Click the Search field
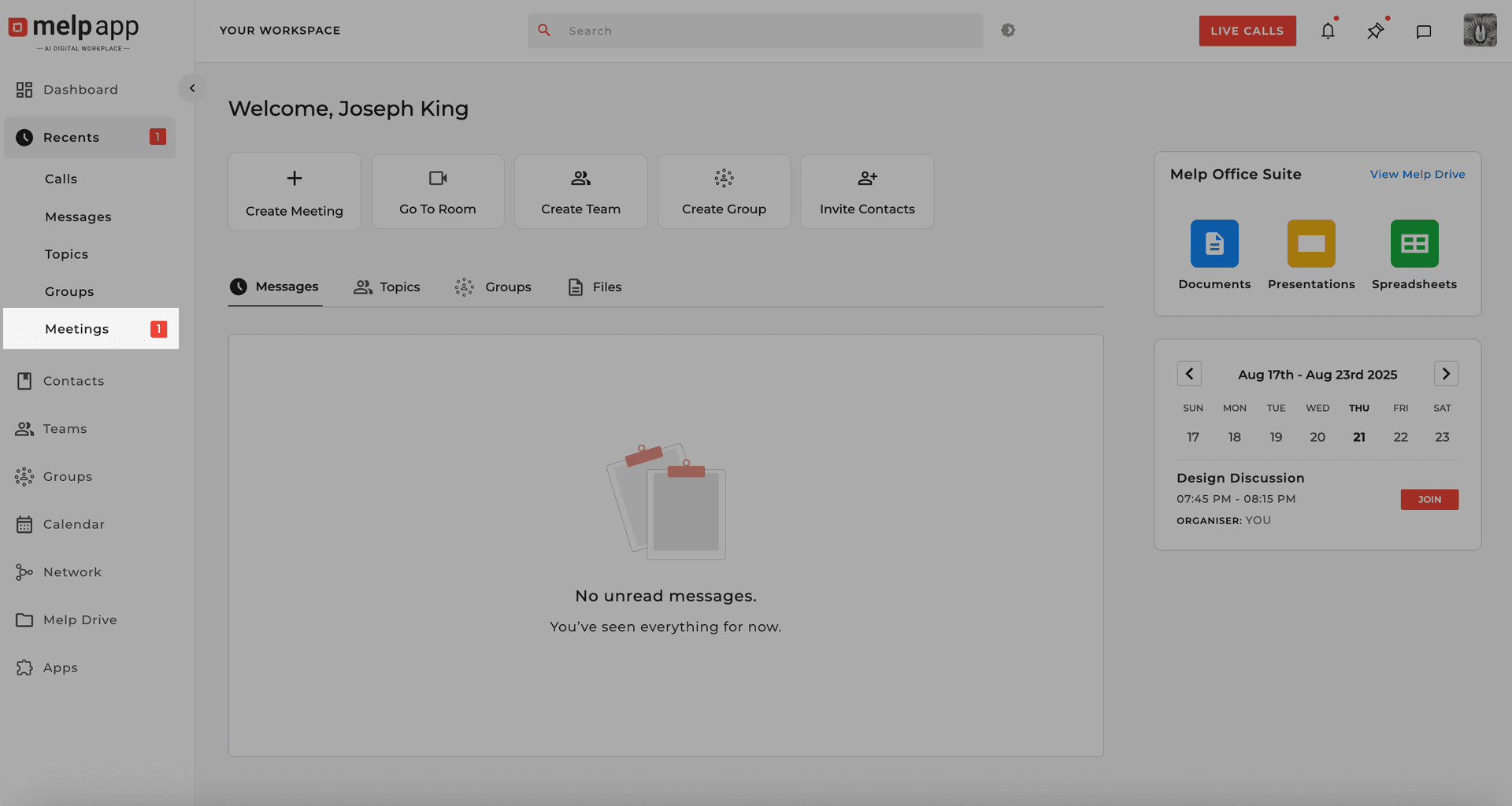Screen dimensions: 1512x806 tap(754, 31)
